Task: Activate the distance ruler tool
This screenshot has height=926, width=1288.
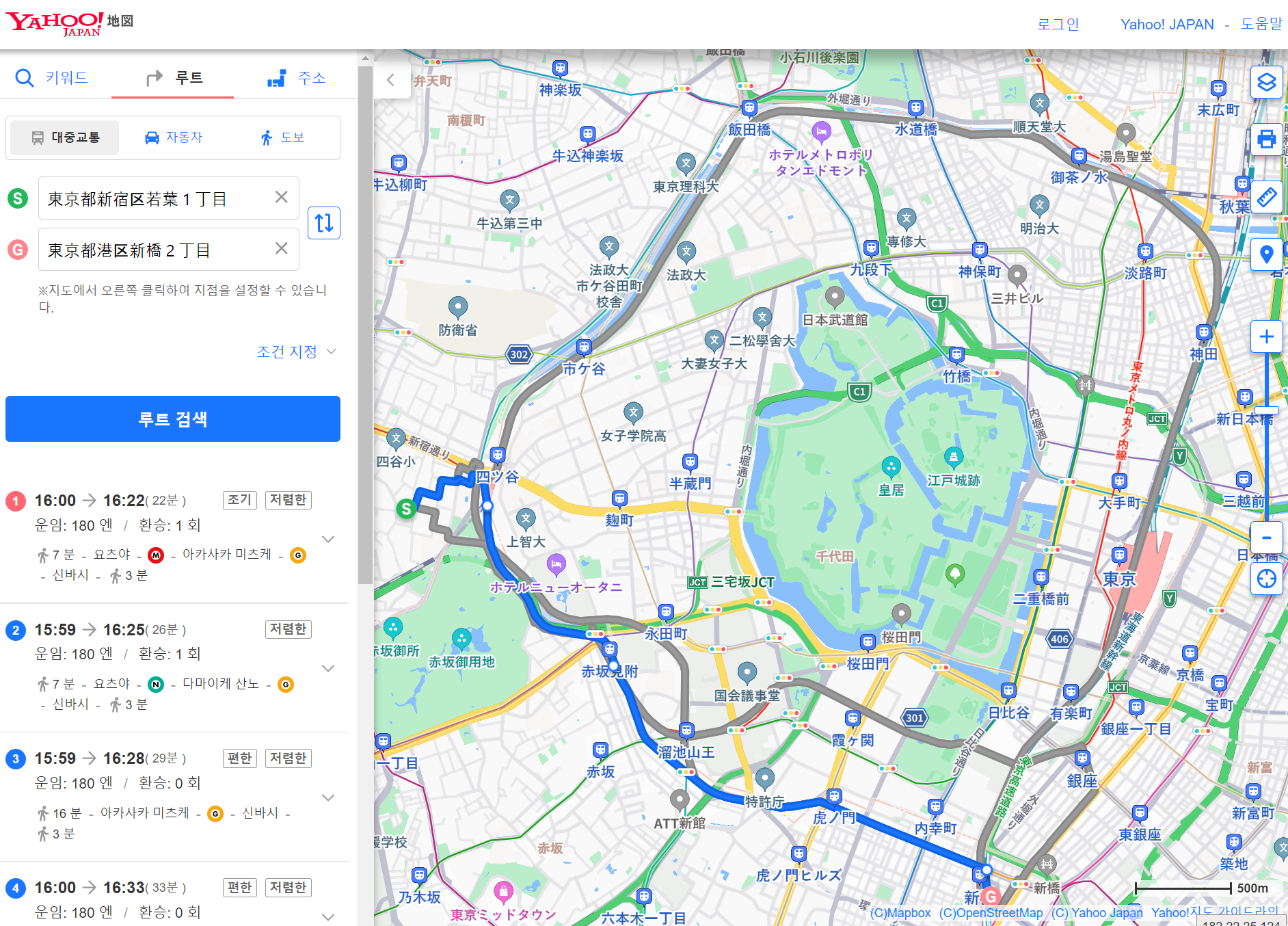Action: (x=1266, y=197)
